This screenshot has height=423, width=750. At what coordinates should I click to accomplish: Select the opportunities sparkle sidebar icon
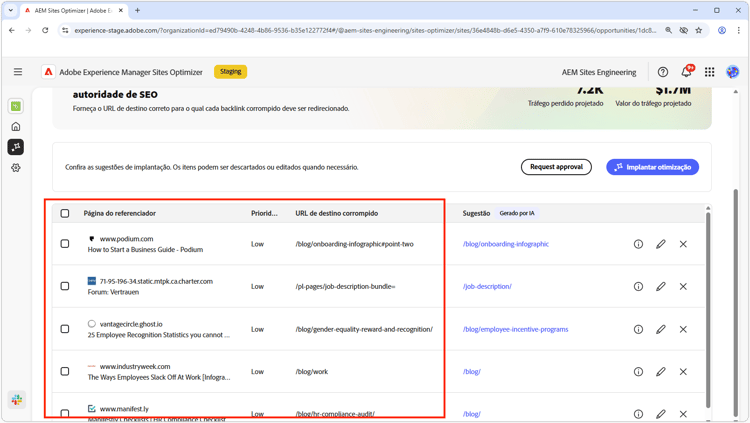click(16, 147)
